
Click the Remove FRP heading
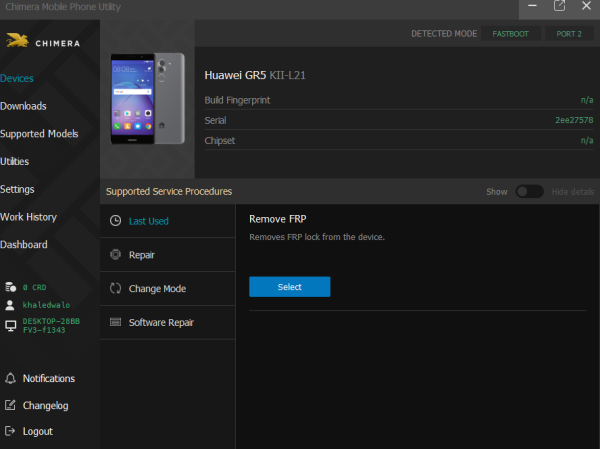pos(278,219)
